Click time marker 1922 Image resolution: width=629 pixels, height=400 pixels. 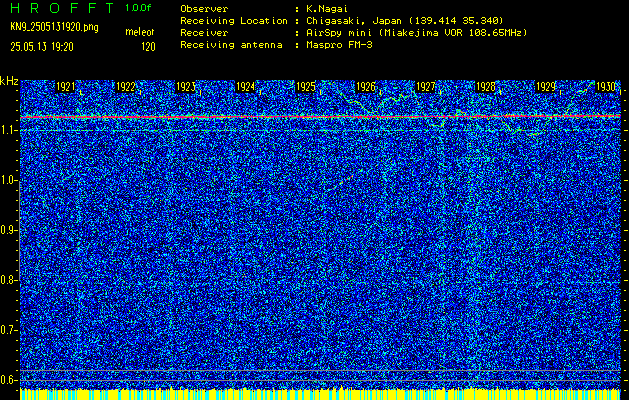[x=126, y=87]
